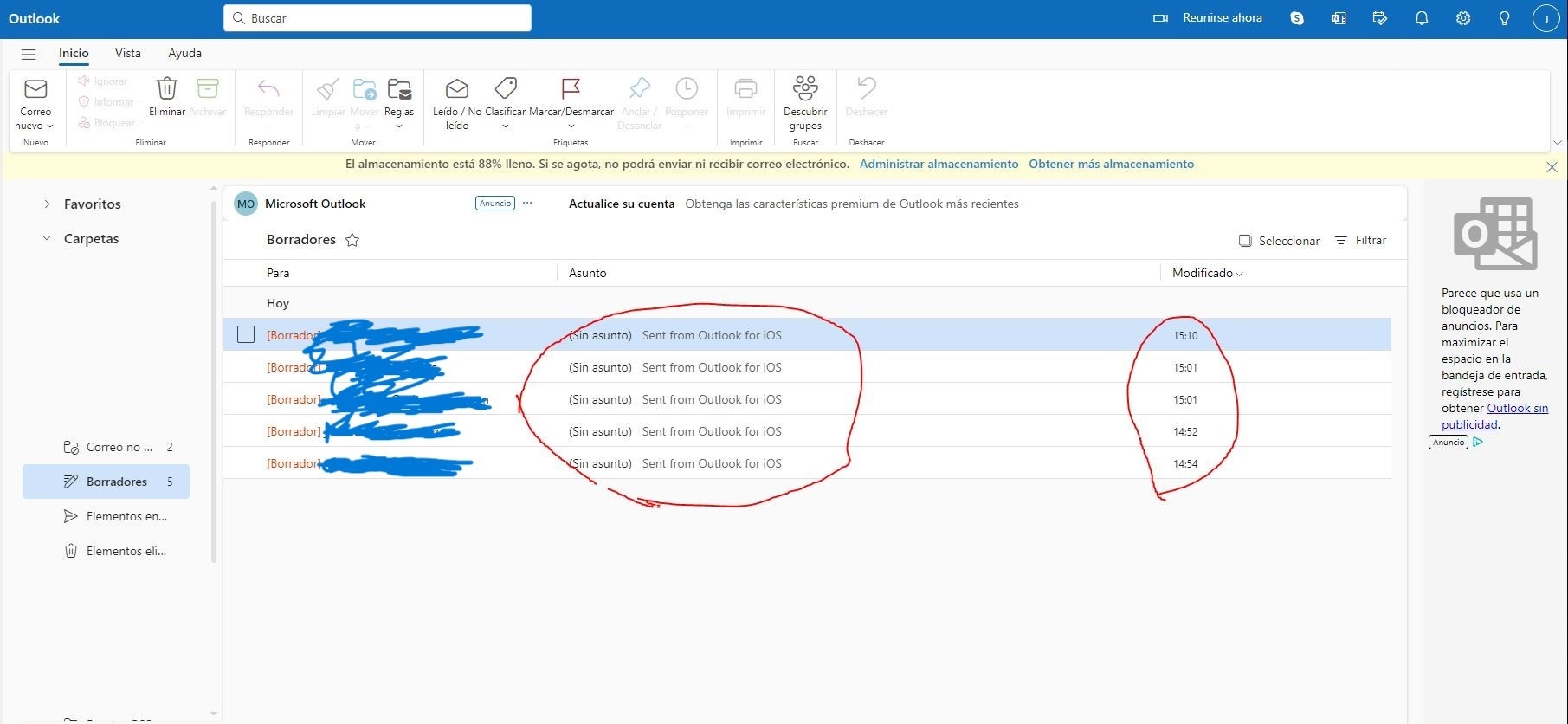Collapse the Carpetas section
Viewport: 1568px width, 724px height.
pyautogui.click(x=47, y=238)
